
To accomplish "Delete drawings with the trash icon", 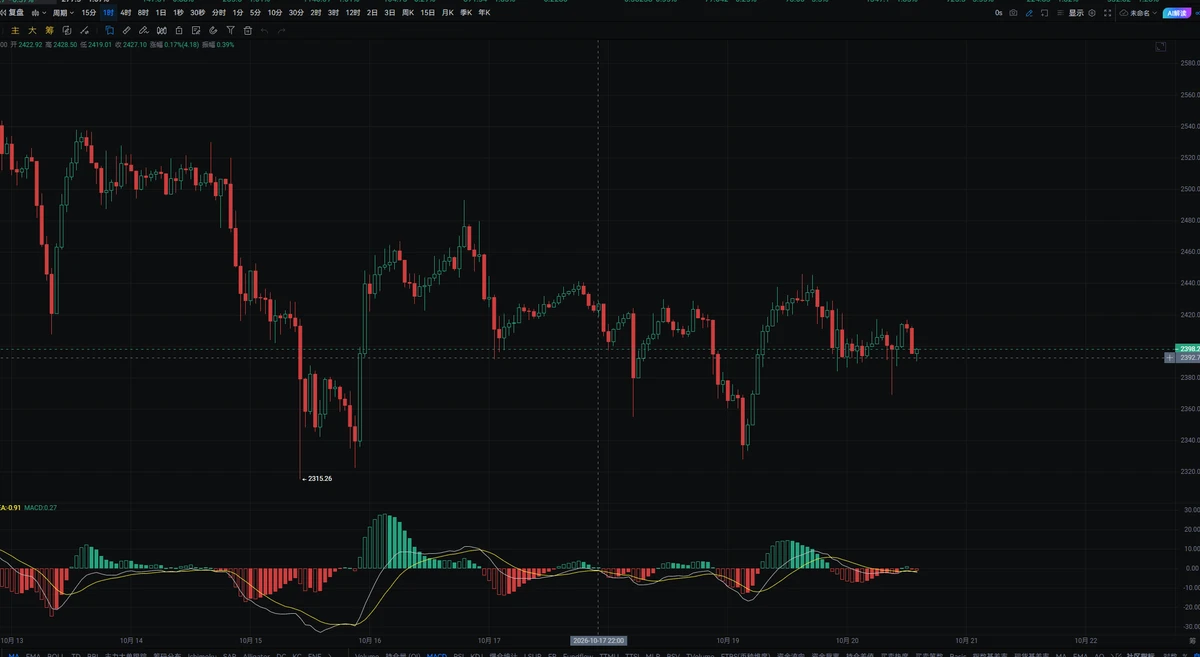I will point(248,31).
